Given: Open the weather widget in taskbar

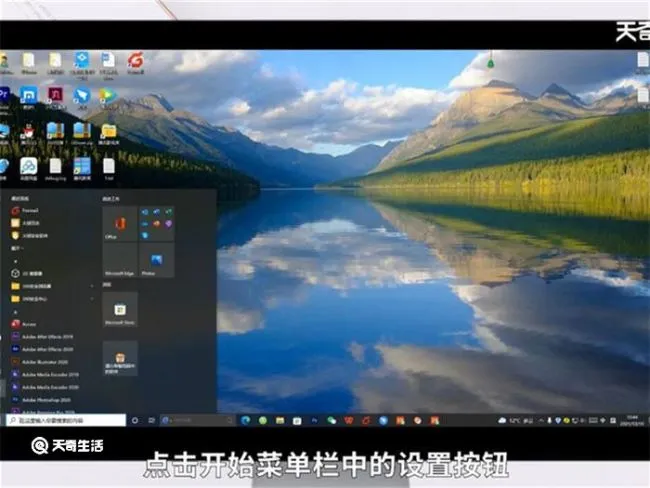Looking at the screenshot, I should pyautogui.click(x=516, y=420).
